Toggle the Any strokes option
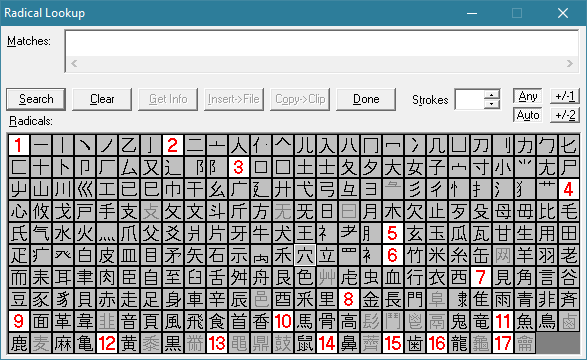The height and width of the screenshot is (360, 587). pos(527,96)
